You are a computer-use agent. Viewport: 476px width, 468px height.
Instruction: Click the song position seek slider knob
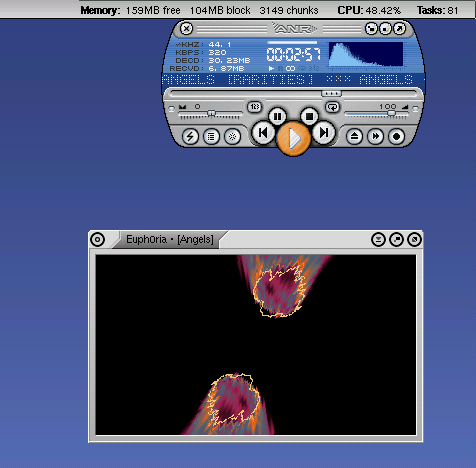click(331, 93)
